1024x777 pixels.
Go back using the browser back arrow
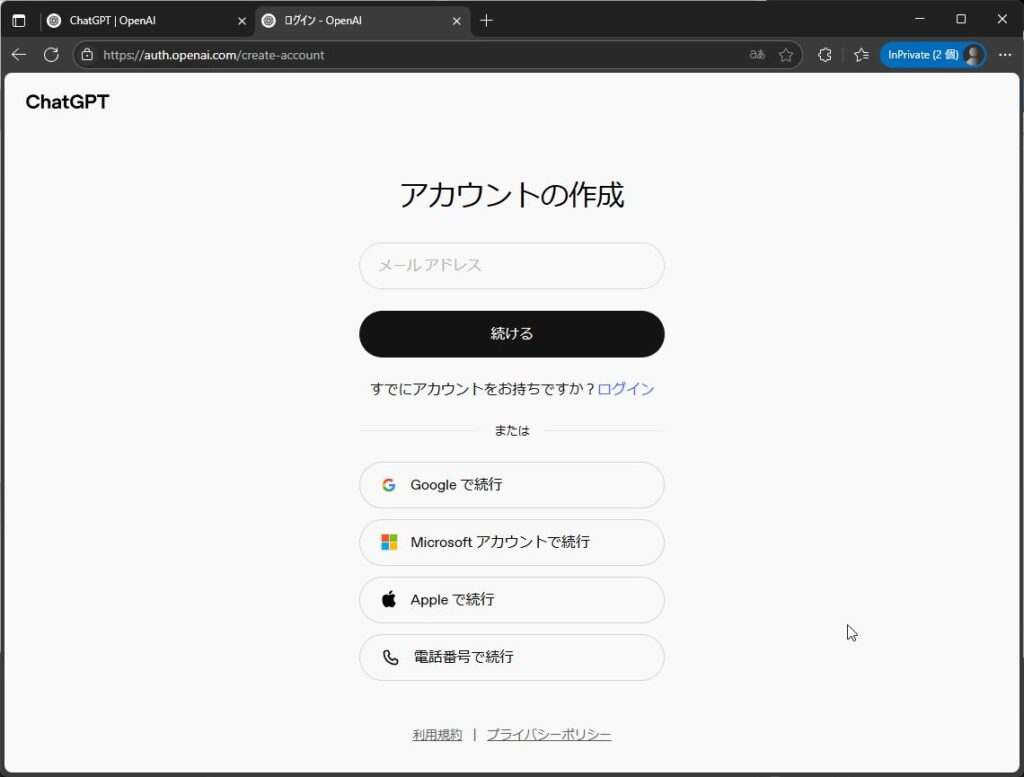pos(19,55)
